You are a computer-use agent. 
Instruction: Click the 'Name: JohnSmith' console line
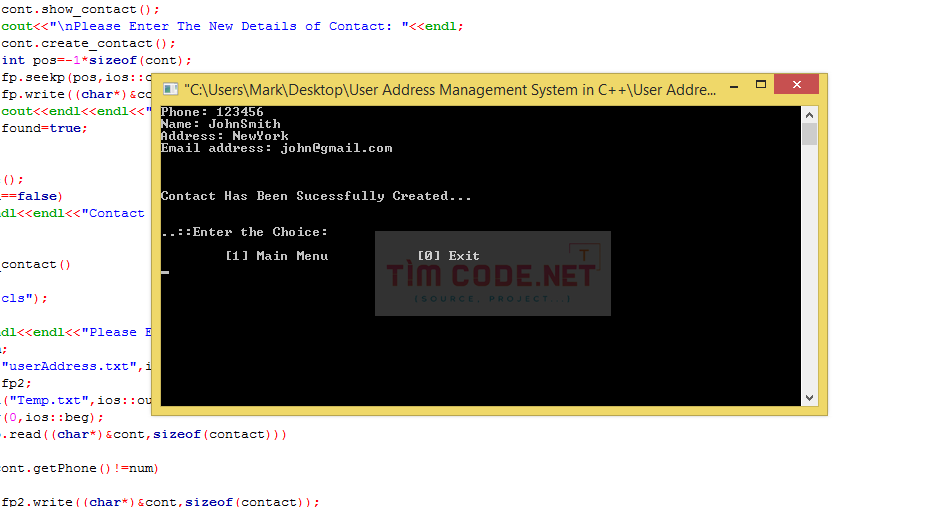(x=220, y=124)
